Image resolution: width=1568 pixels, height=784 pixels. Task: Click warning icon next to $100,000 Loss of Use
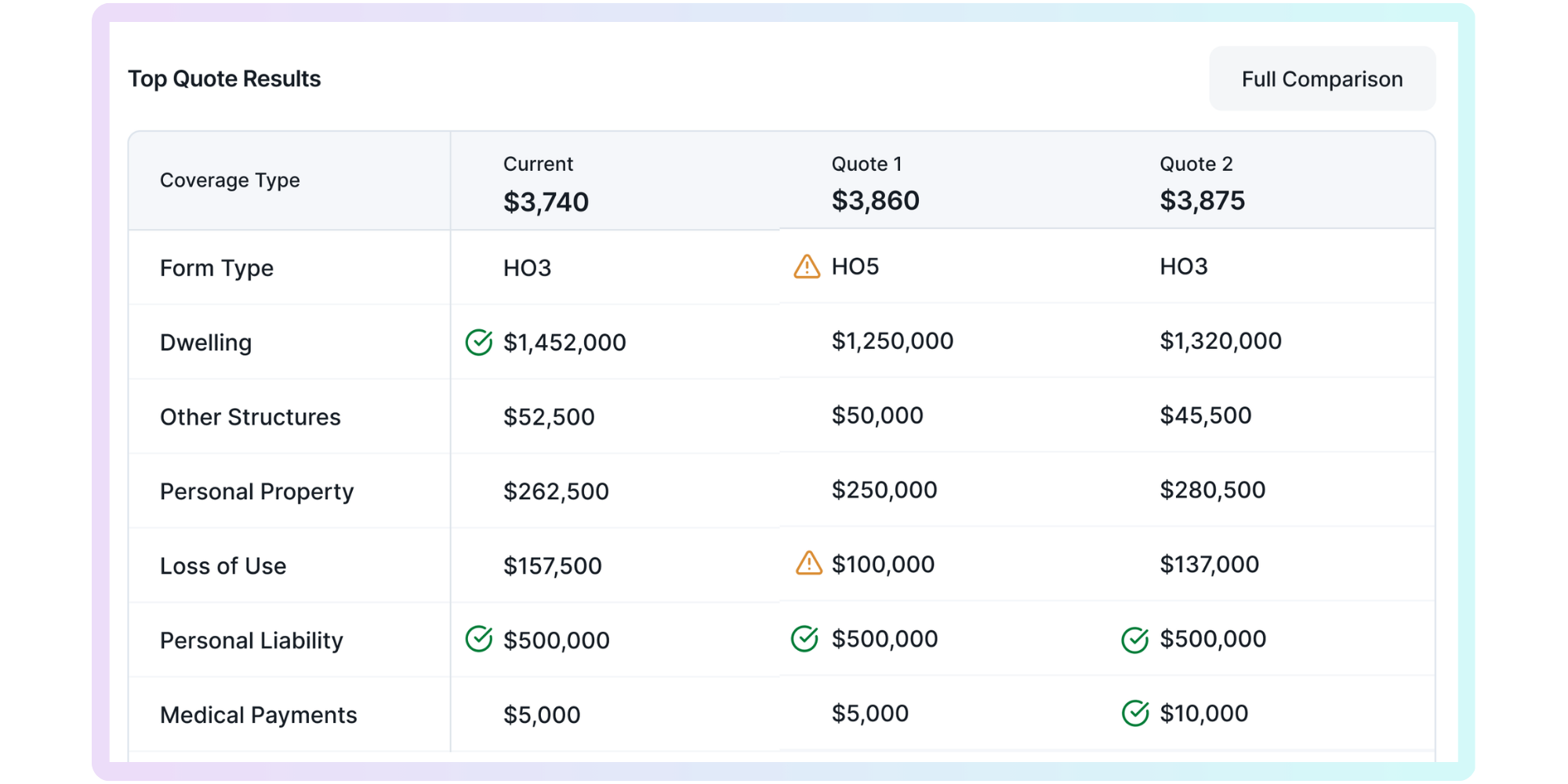pos(808,563)
